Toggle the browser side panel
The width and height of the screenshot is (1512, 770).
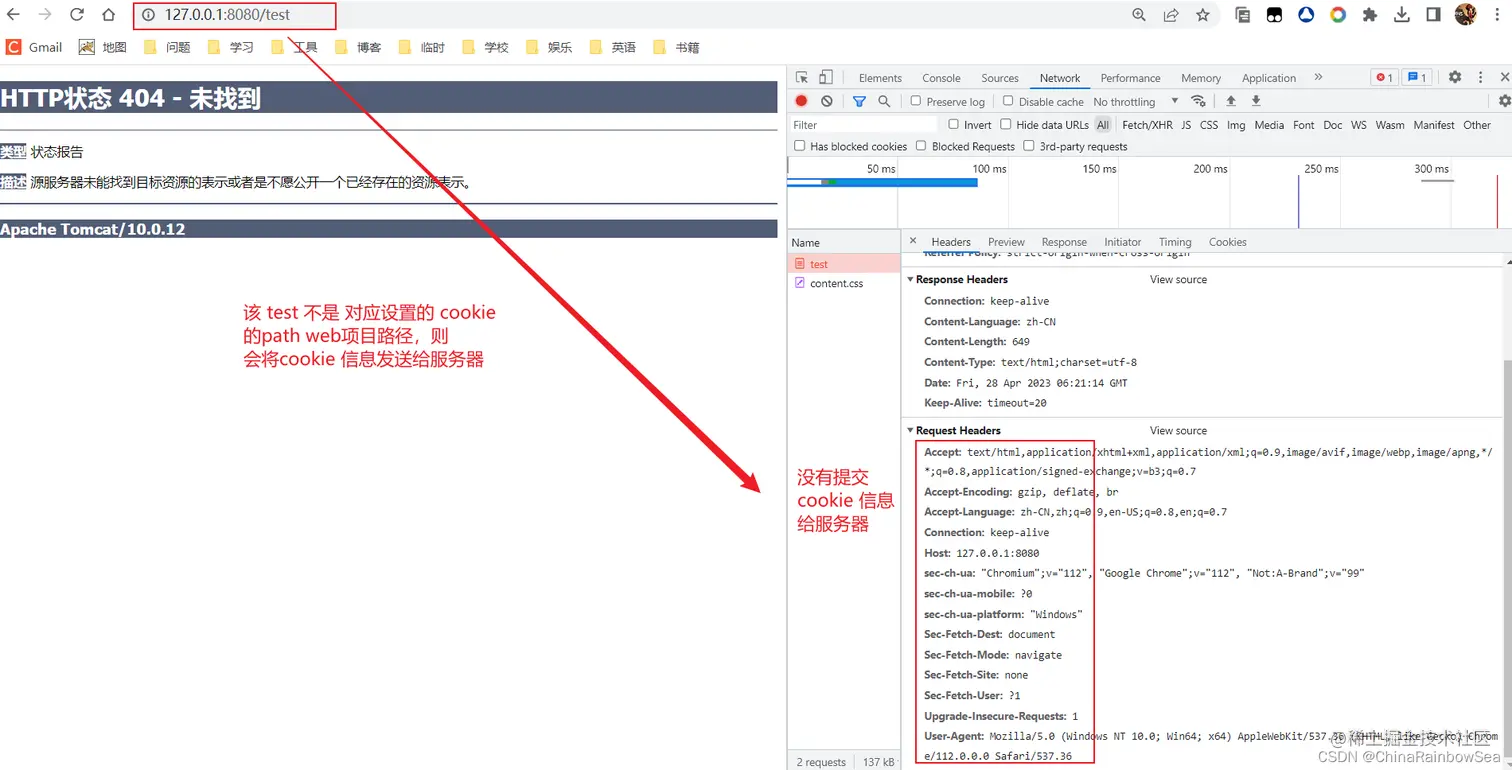(1433, 15)
